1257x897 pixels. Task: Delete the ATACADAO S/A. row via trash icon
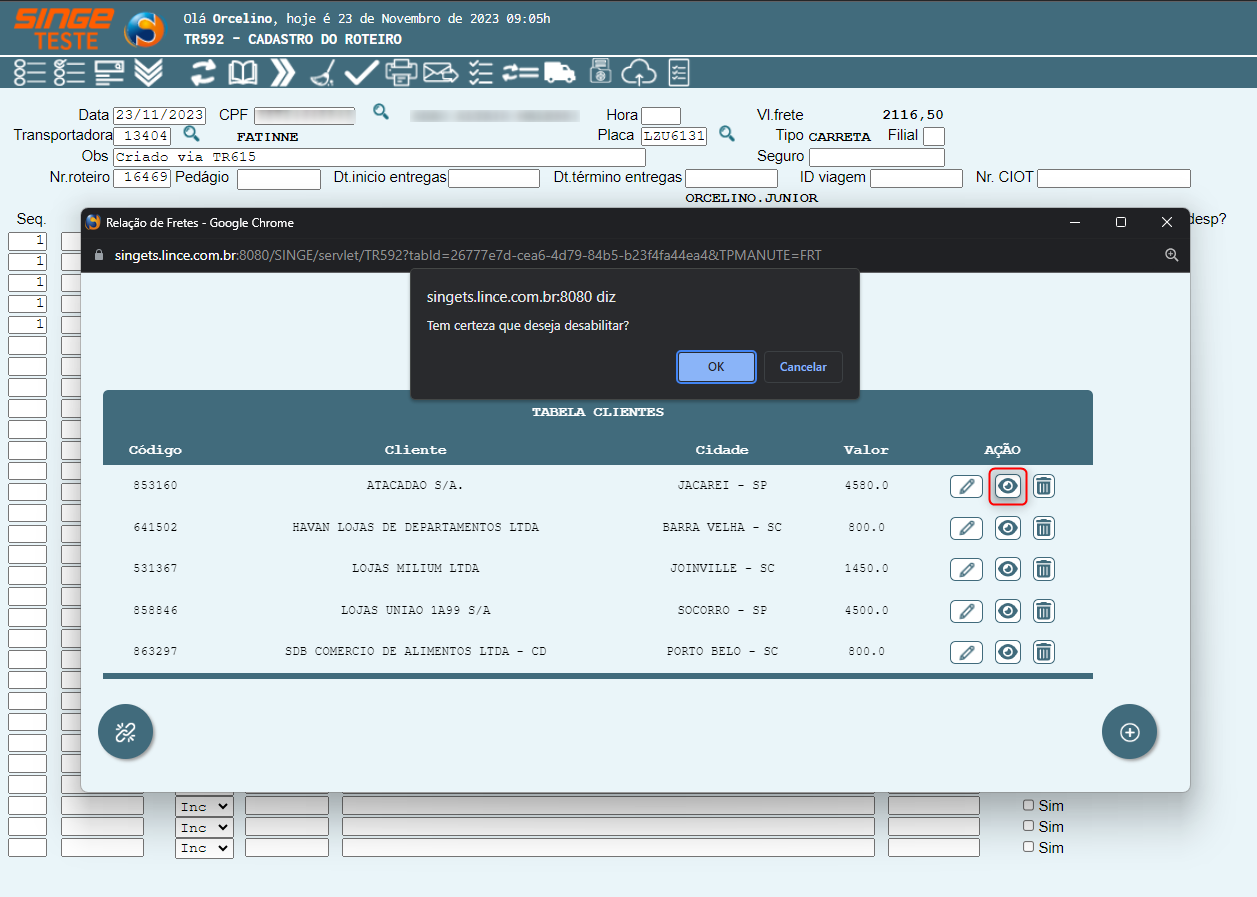1044,486
